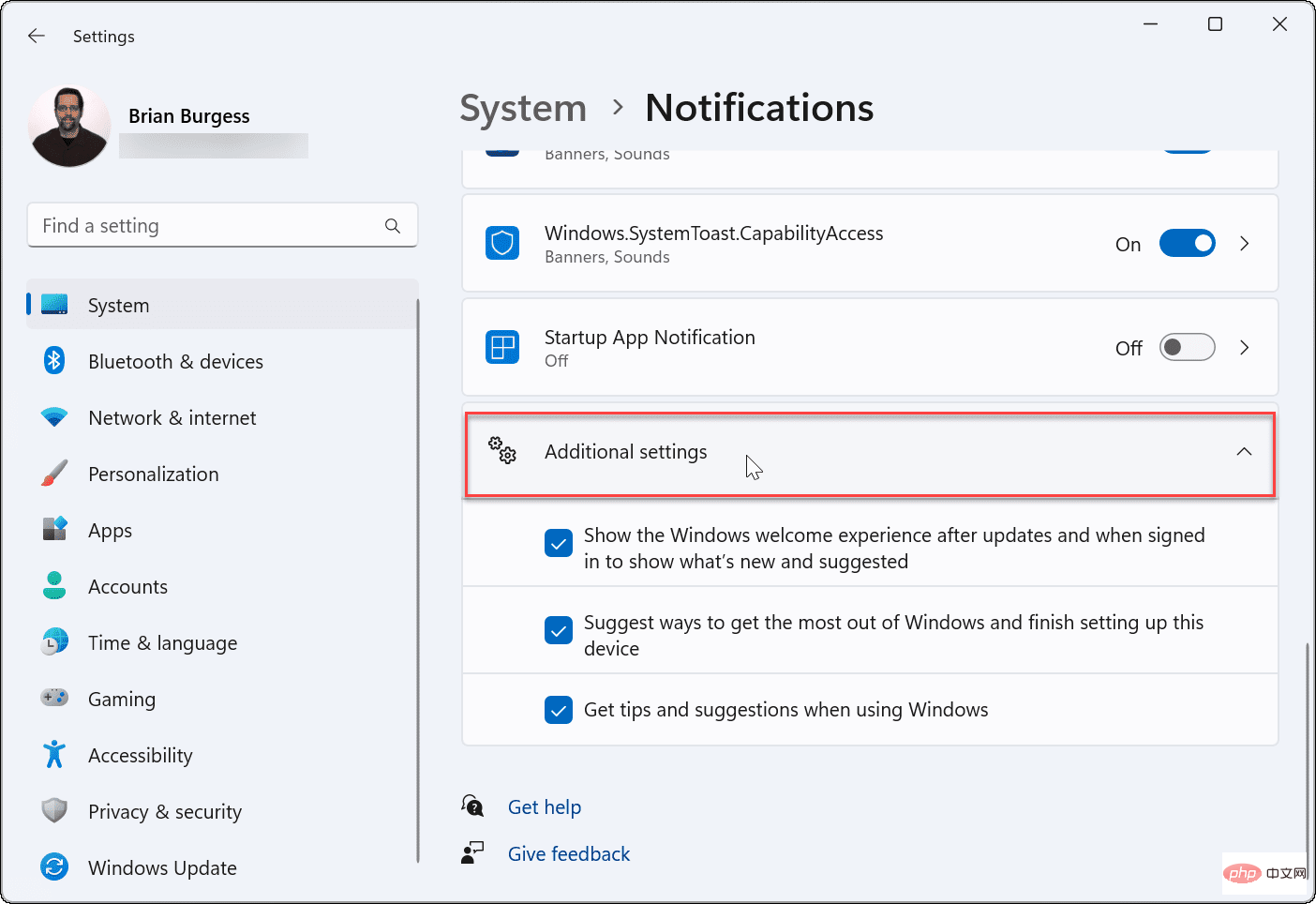Toggle off Windows.SystemToast.CapabilityAccess notifications

coord(1187,243)
